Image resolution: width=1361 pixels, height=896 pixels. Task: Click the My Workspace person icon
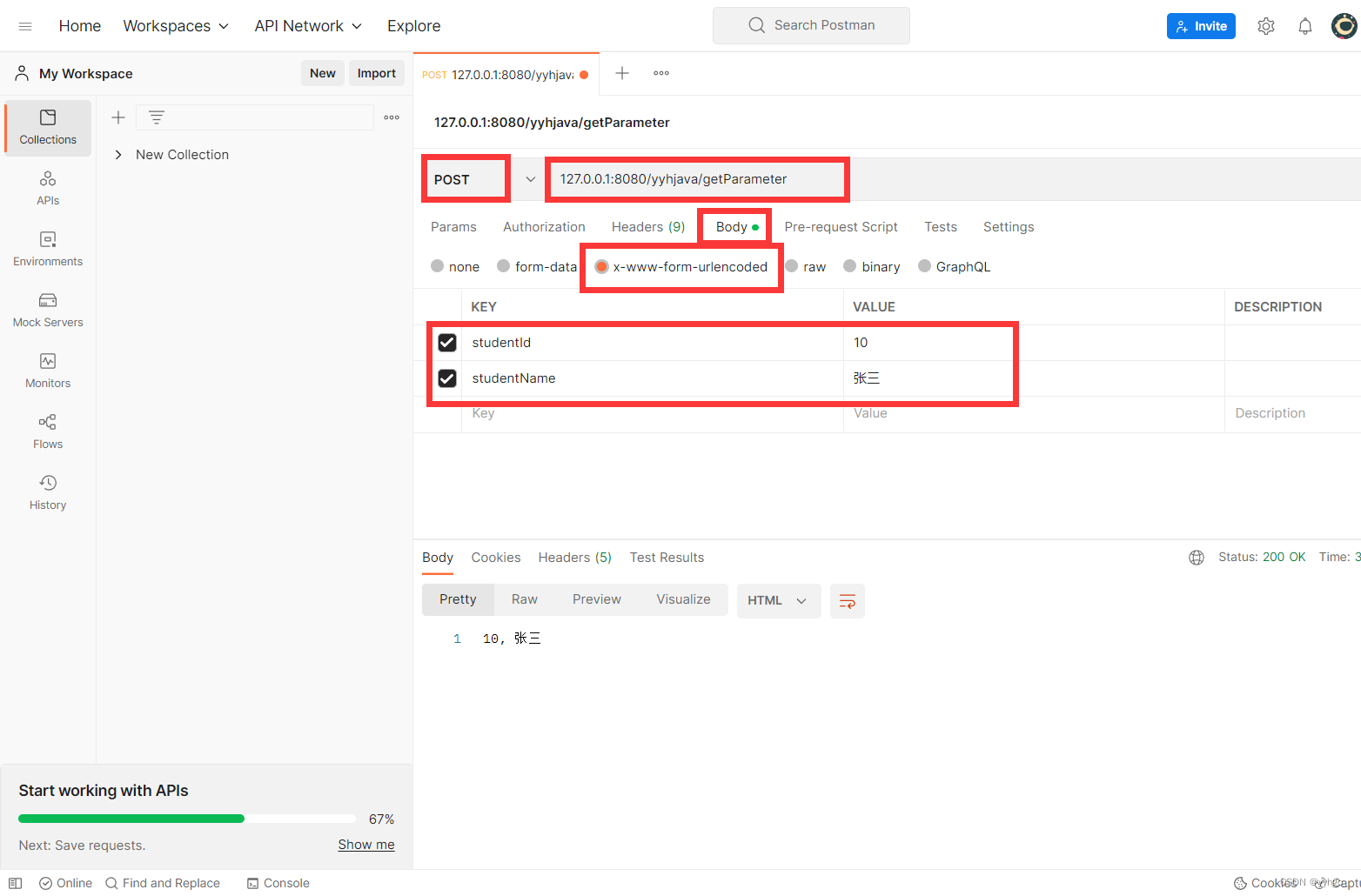click(22, 73)
